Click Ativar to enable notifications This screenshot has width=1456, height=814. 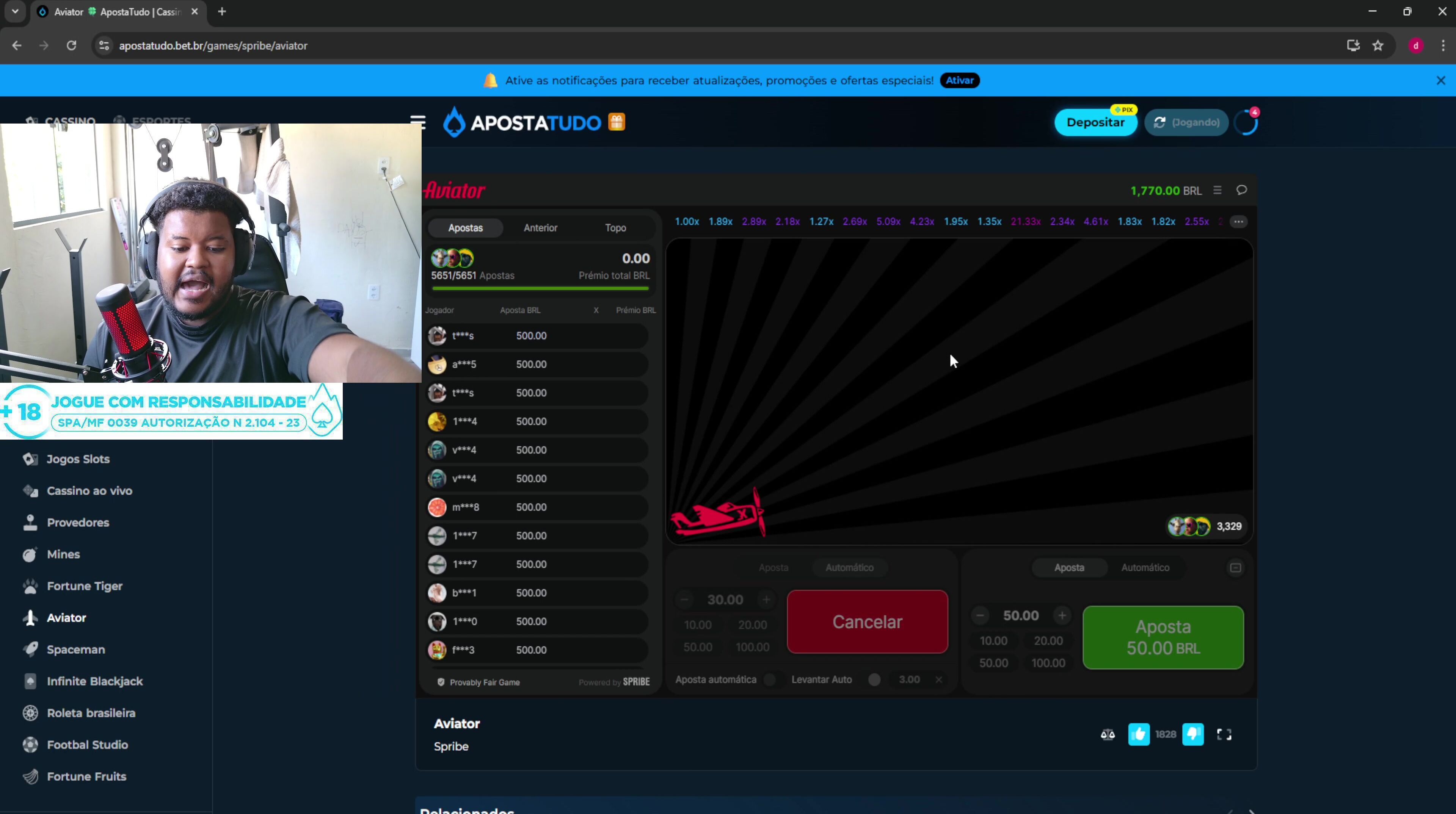tap(960, 80)
